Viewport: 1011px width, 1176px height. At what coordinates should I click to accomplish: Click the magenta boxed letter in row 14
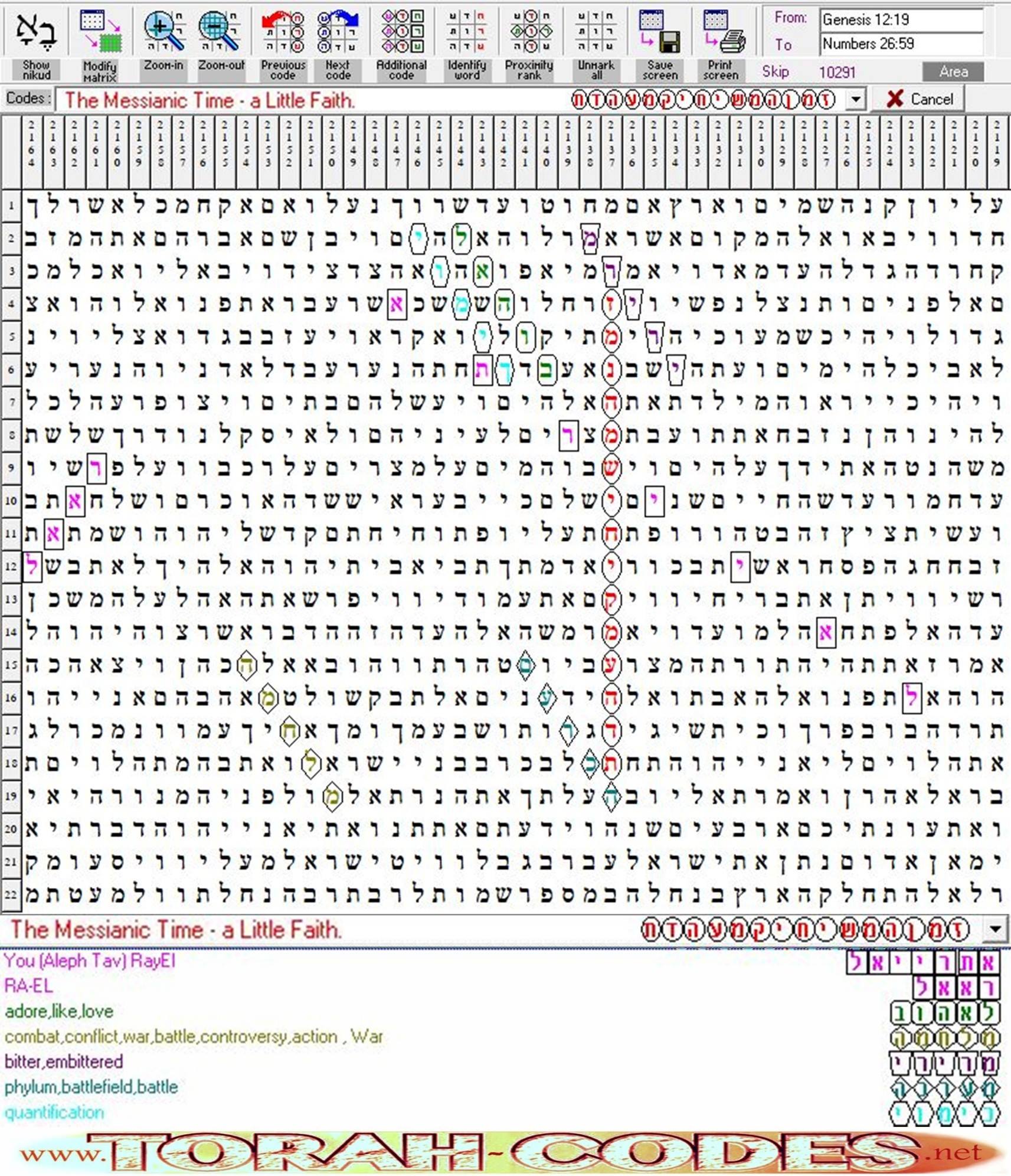click(x=826, y=632)
